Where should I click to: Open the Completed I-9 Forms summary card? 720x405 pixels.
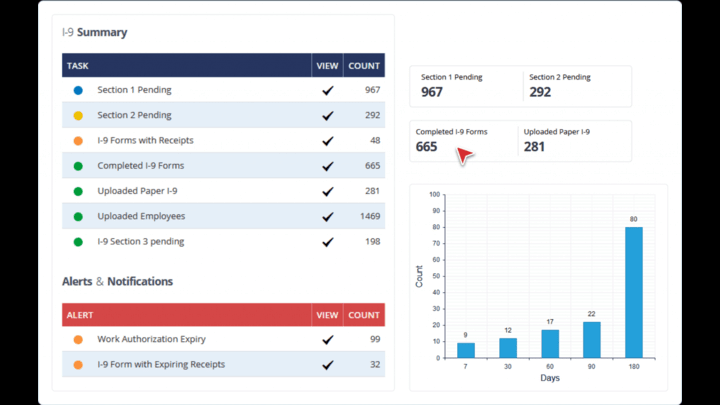(464, 140)
